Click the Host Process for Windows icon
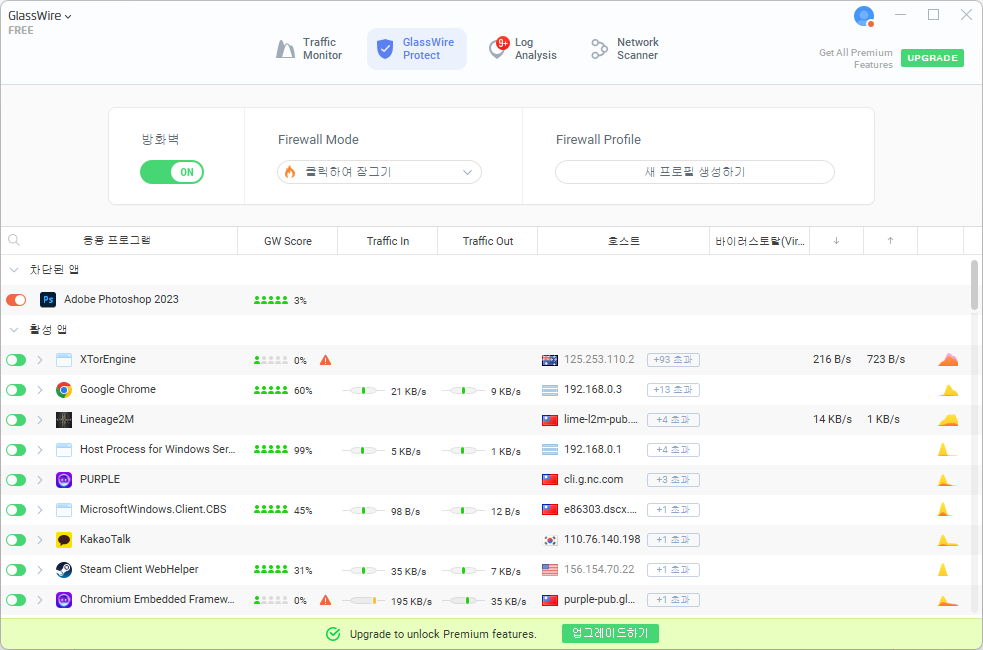This screenshot has height=650, width=983. (x=64, y=450)
